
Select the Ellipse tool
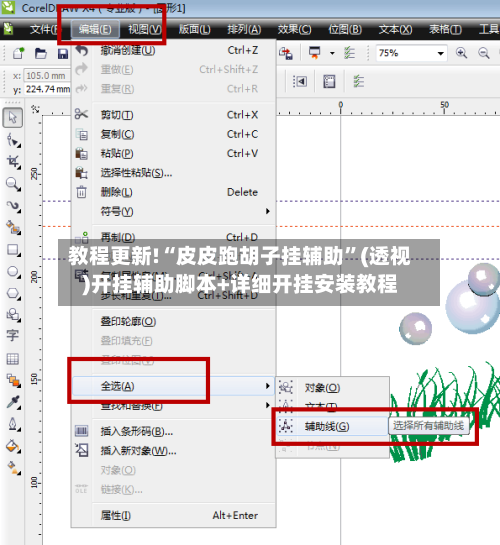[x=13, y=271]
